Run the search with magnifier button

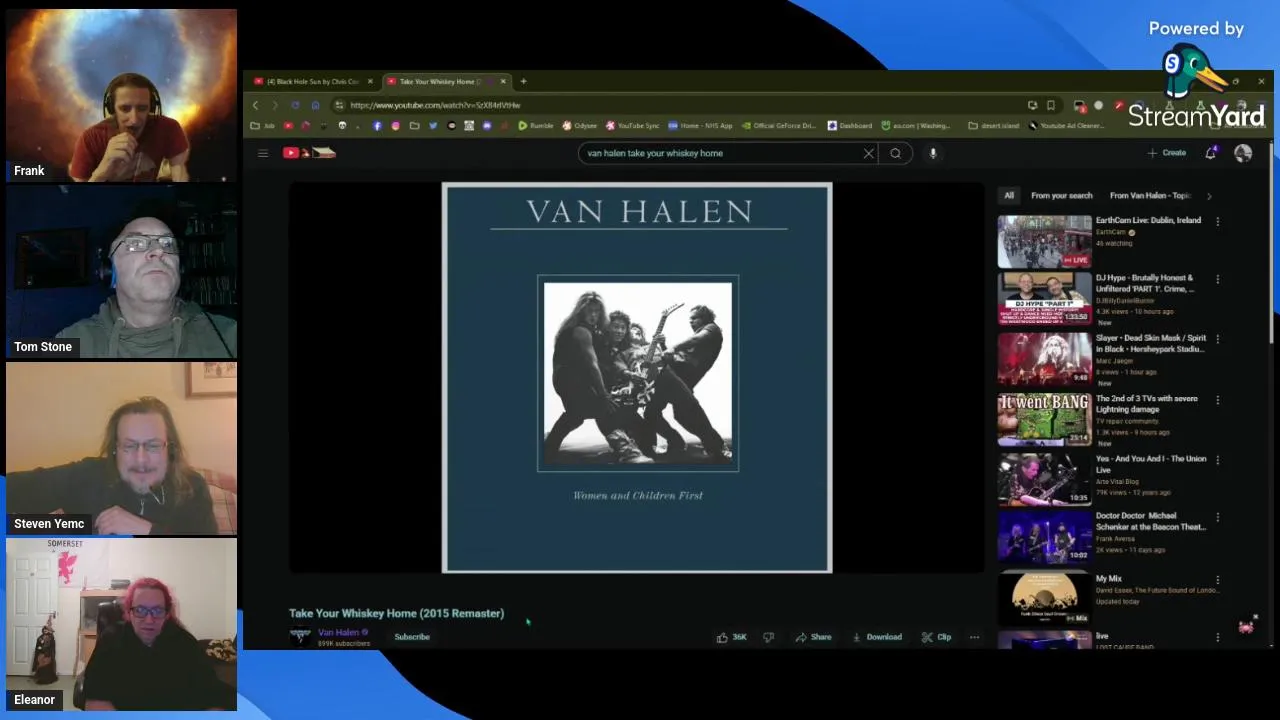point(896,153)
